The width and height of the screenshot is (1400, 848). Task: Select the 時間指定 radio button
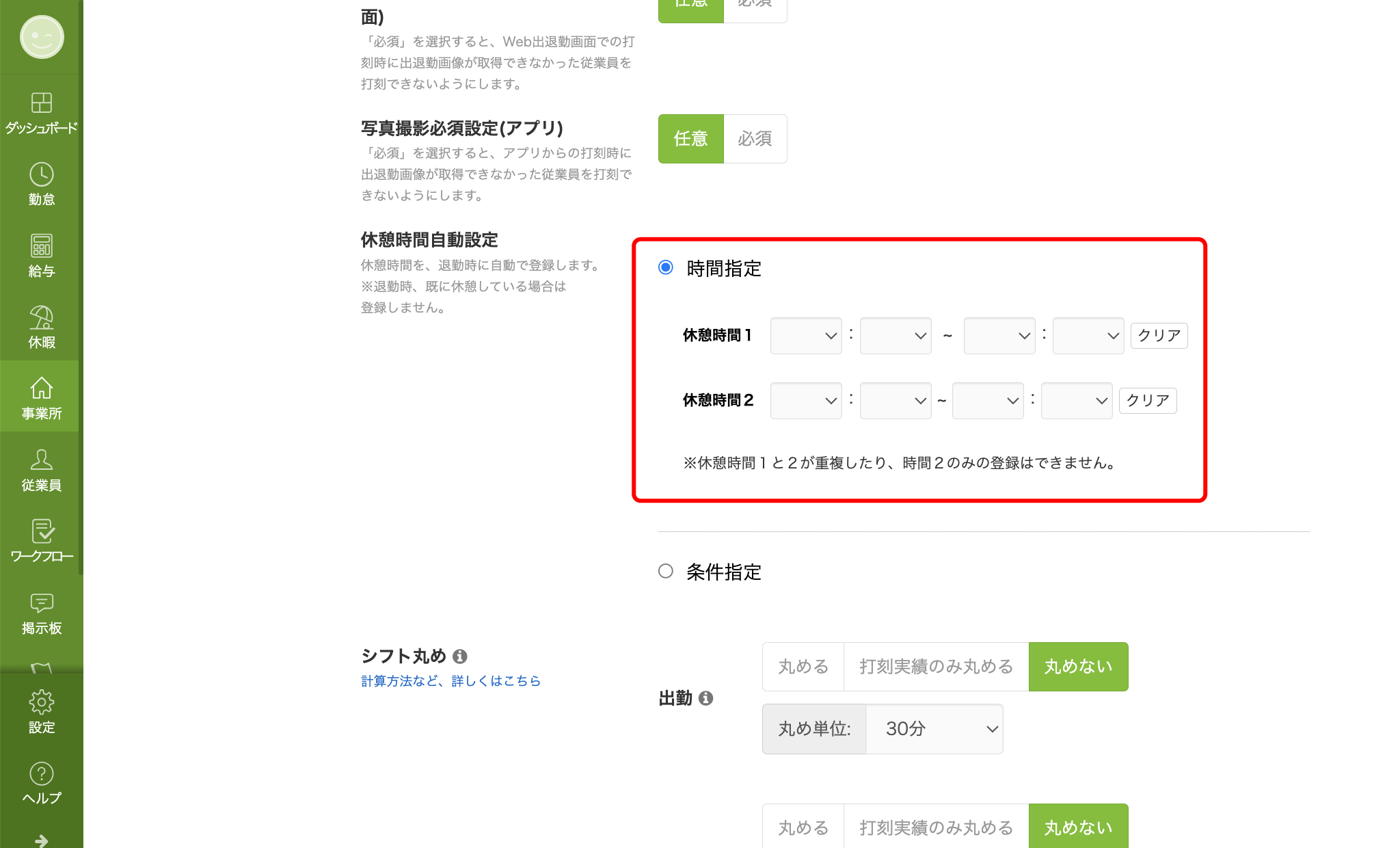(x=666, y=267)
